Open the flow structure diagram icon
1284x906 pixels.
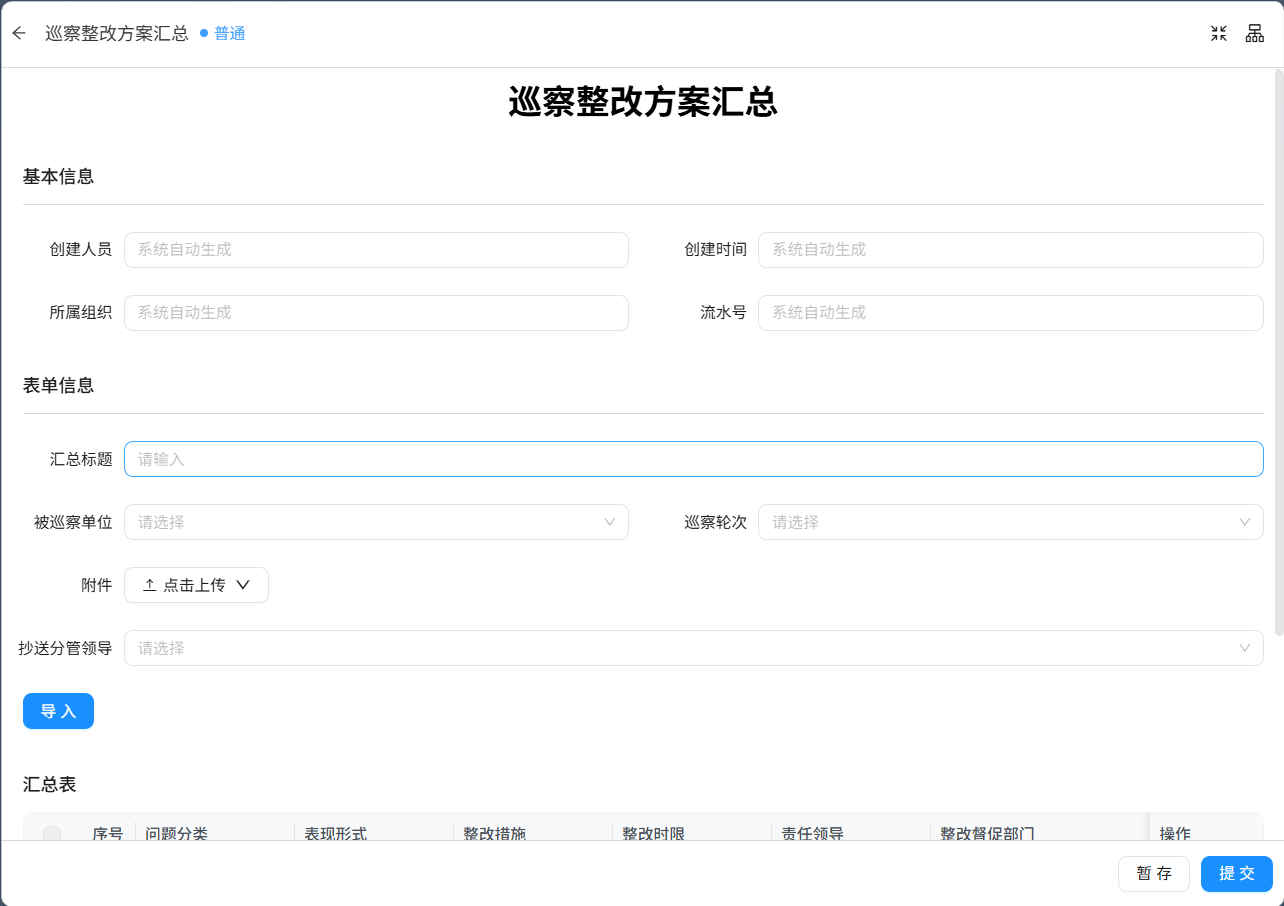(x=1254, y=33)
